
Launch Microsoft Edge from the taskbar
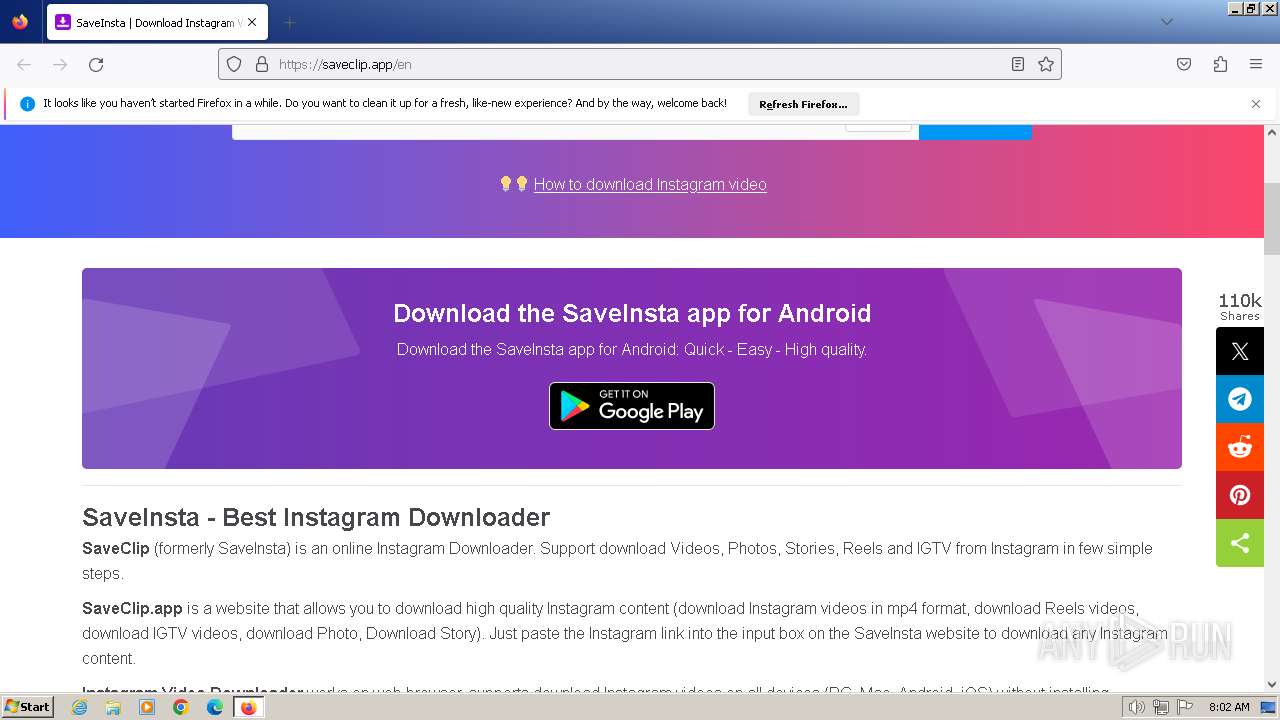point(215,707)
